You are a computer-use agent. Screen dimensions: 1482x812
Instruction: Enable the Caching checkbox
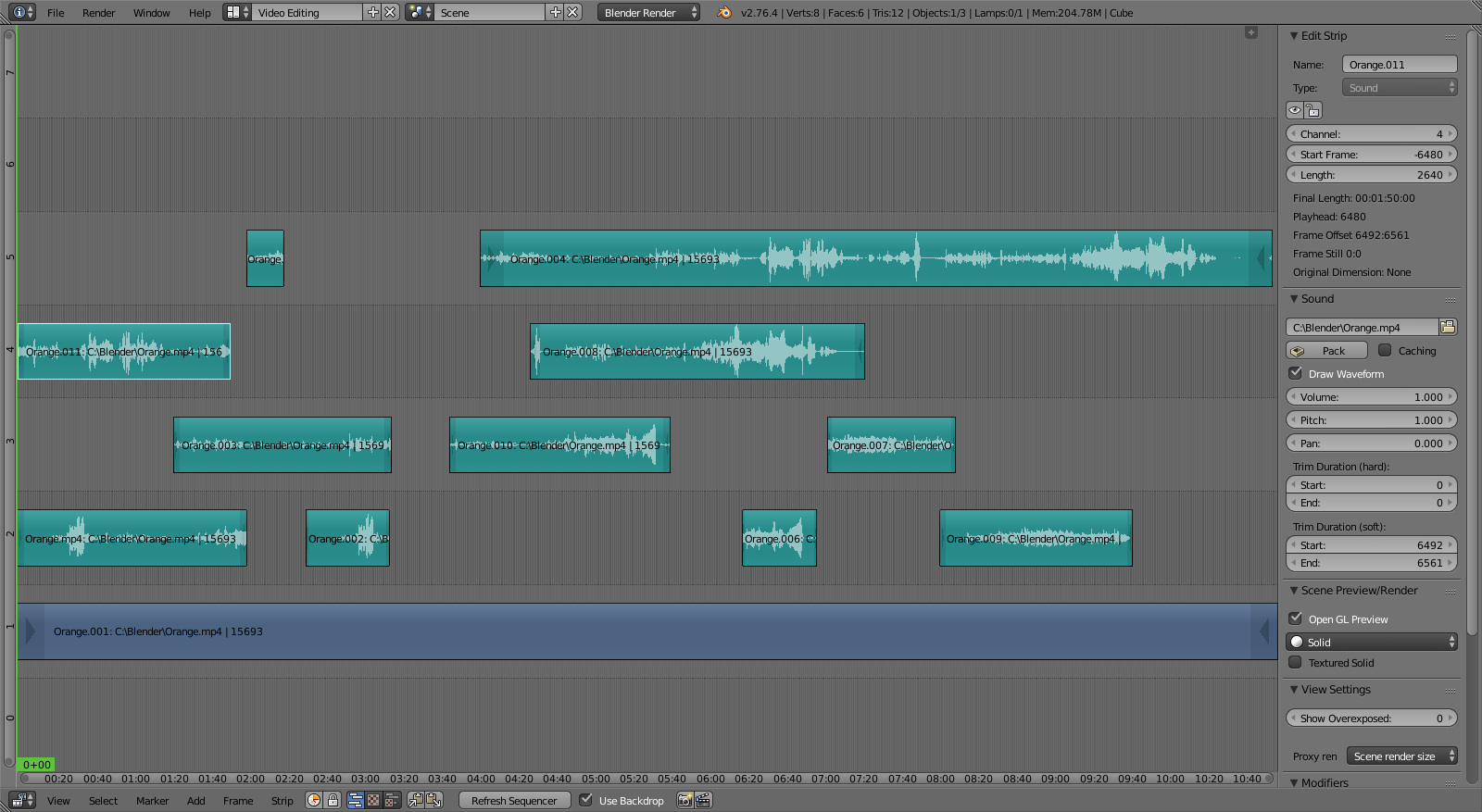click(x=1385, y=350)
